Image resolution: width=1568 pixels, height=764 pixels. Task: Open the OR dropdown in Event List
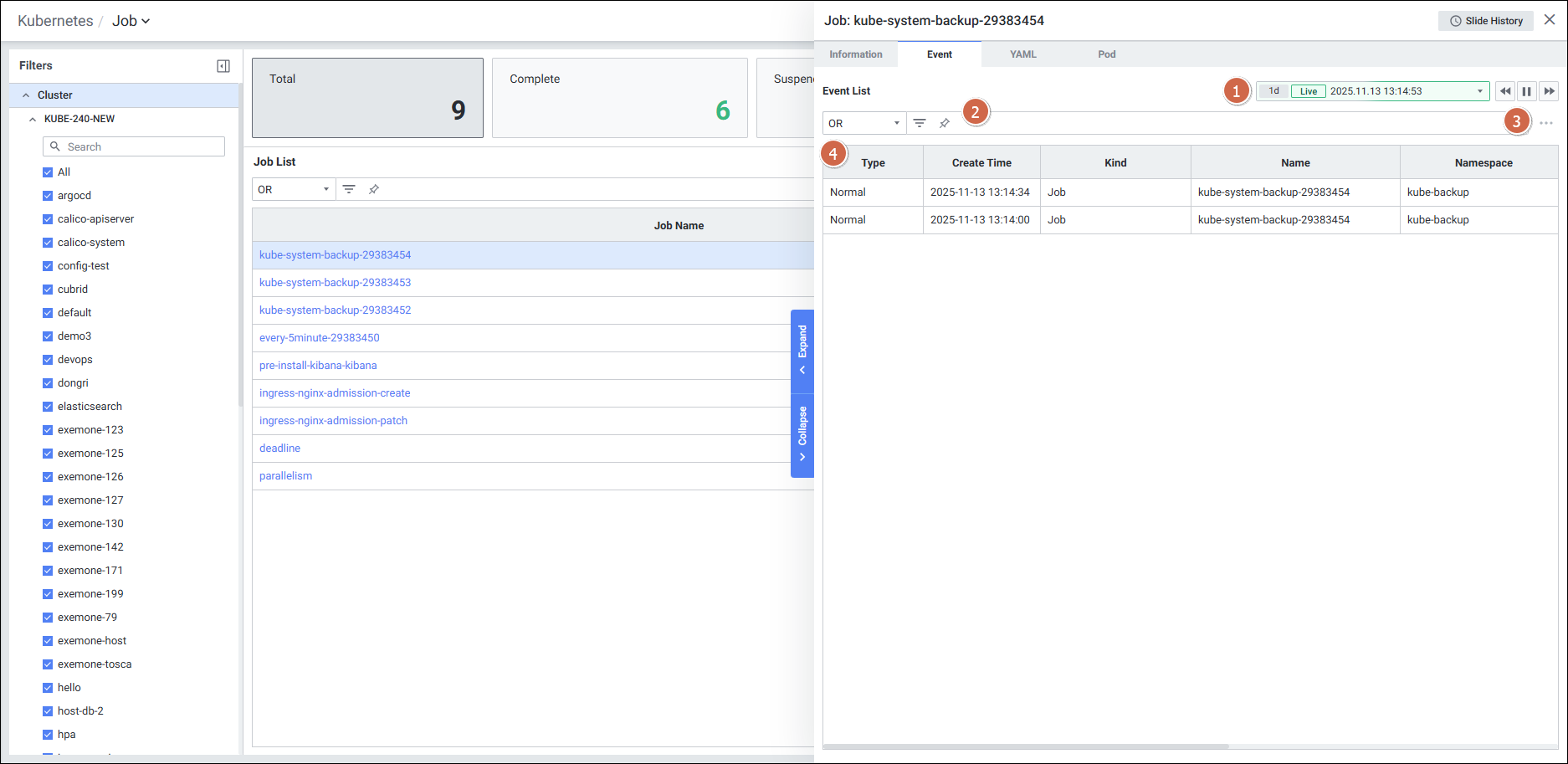(863, 123)
